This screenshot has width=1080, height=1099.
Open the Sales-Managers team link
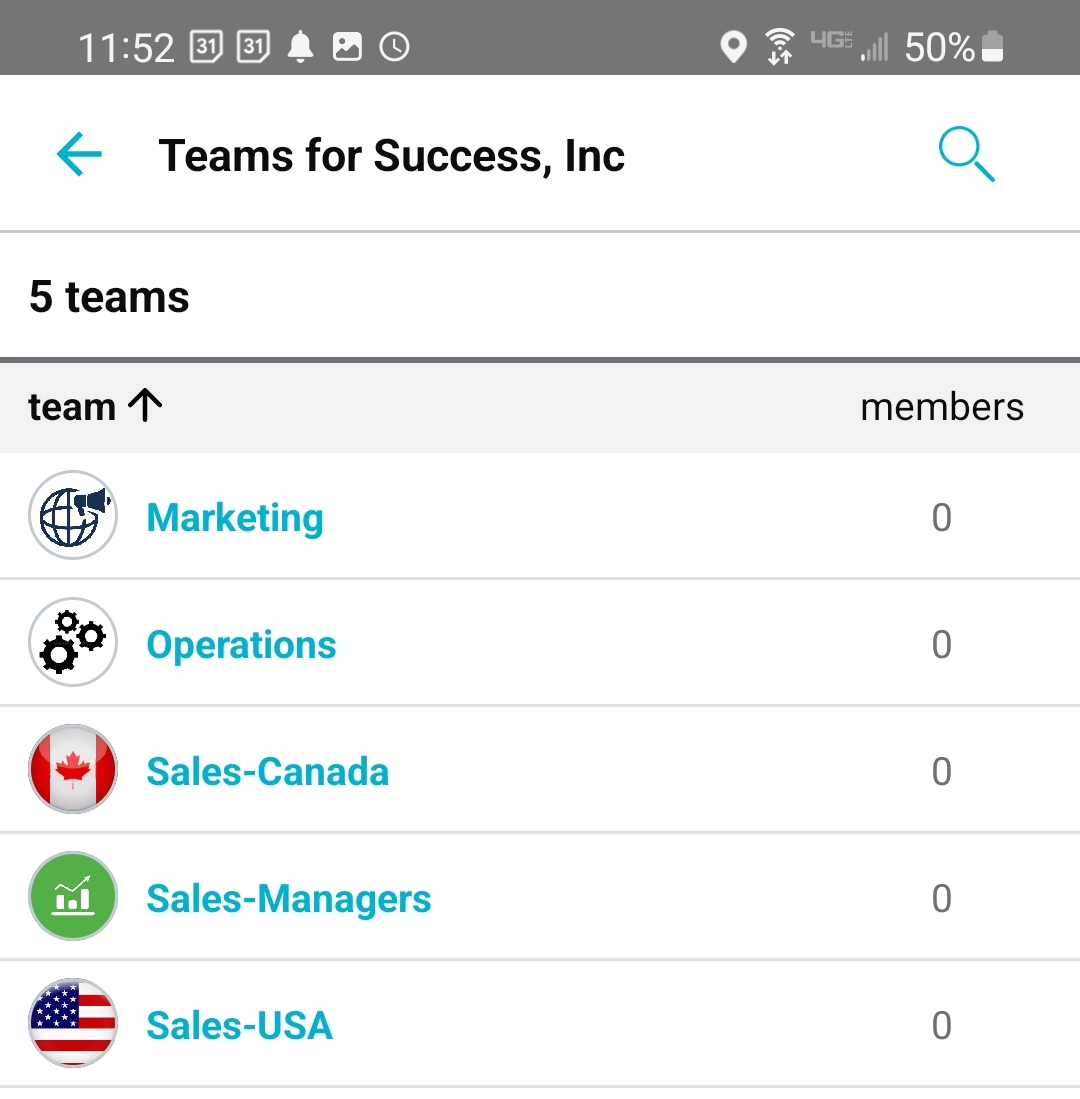coord(289,899)
